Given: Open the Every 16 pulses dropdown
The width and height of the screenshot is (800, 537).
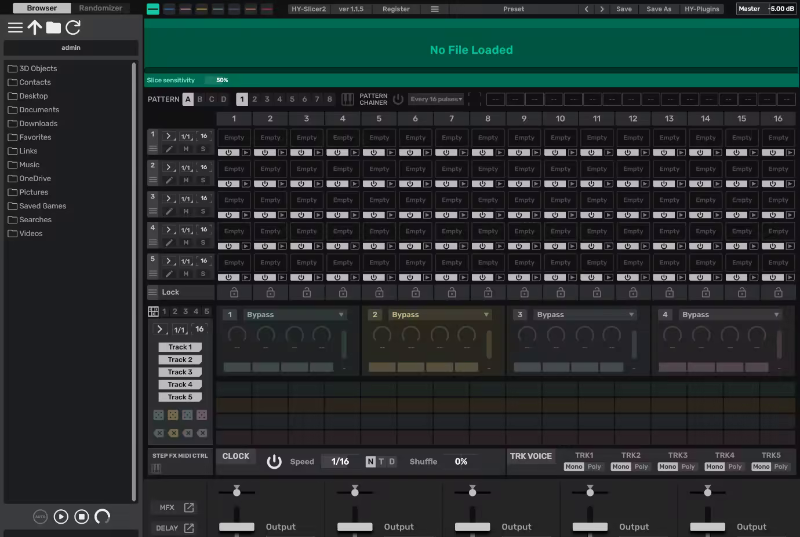Looking at the screenshot, I should [436, 99].
